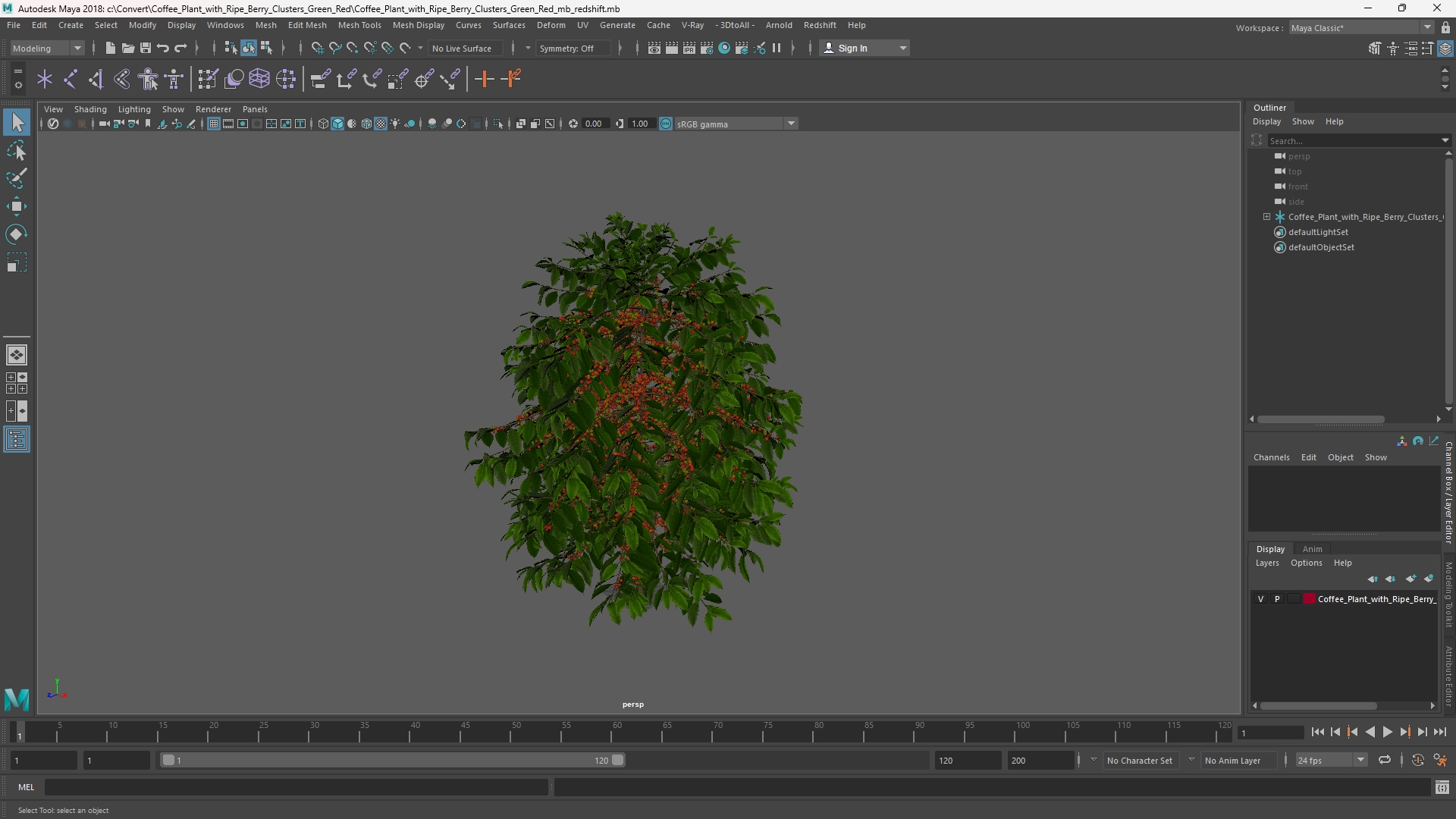Open the viewport Shading menu
The image size is (1456, 819).
[x=90, y=109]
